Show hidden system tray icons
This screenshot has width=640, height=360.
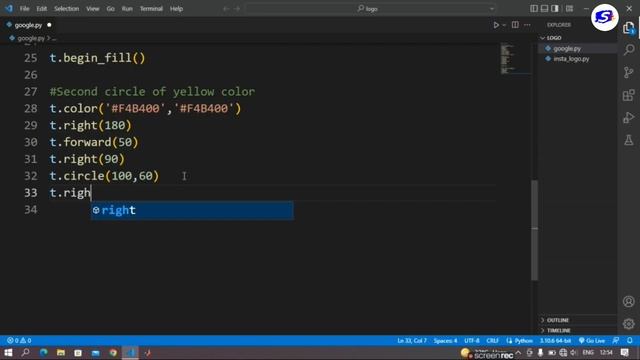(518, 353)
